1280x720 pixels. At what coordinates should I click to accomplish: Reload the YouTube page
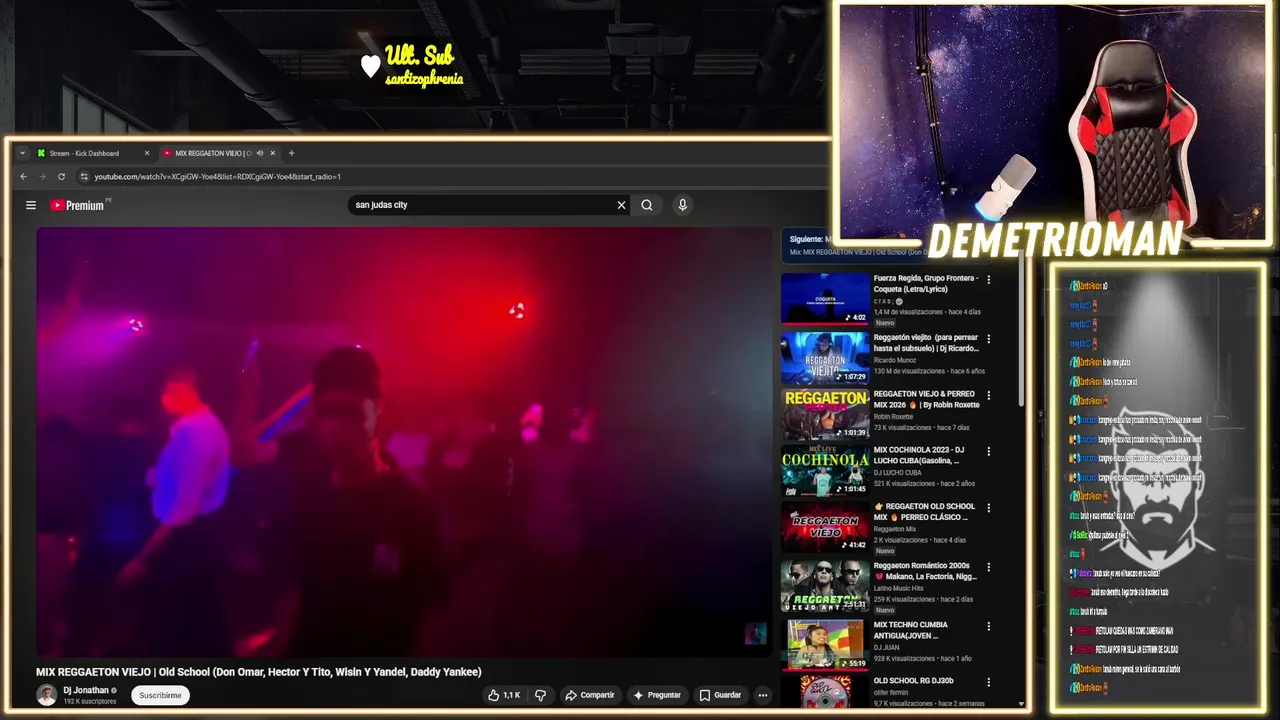point(61,177)
